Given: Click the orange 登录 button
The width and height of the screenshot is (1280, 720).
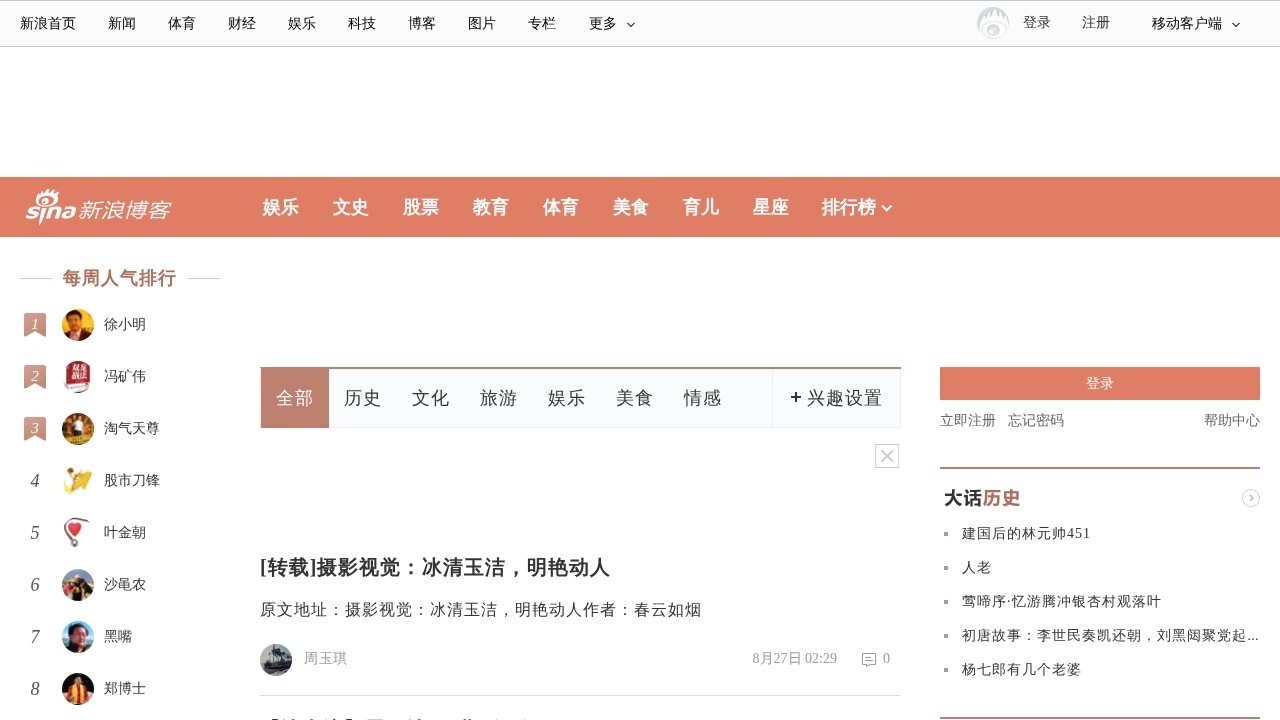Looking at the screenshot, I should (1100, 383).
